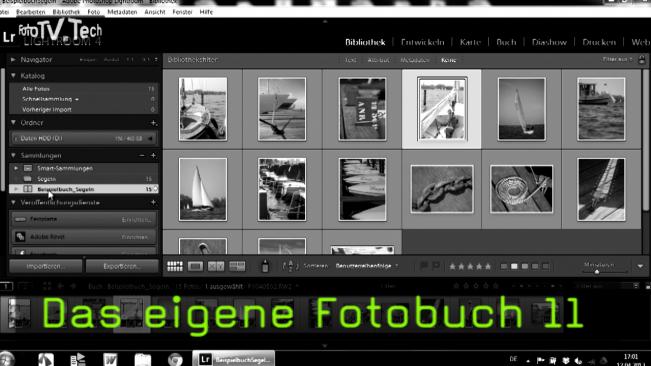
Task: Open the Buch module
Action: (x=506, y=42)
